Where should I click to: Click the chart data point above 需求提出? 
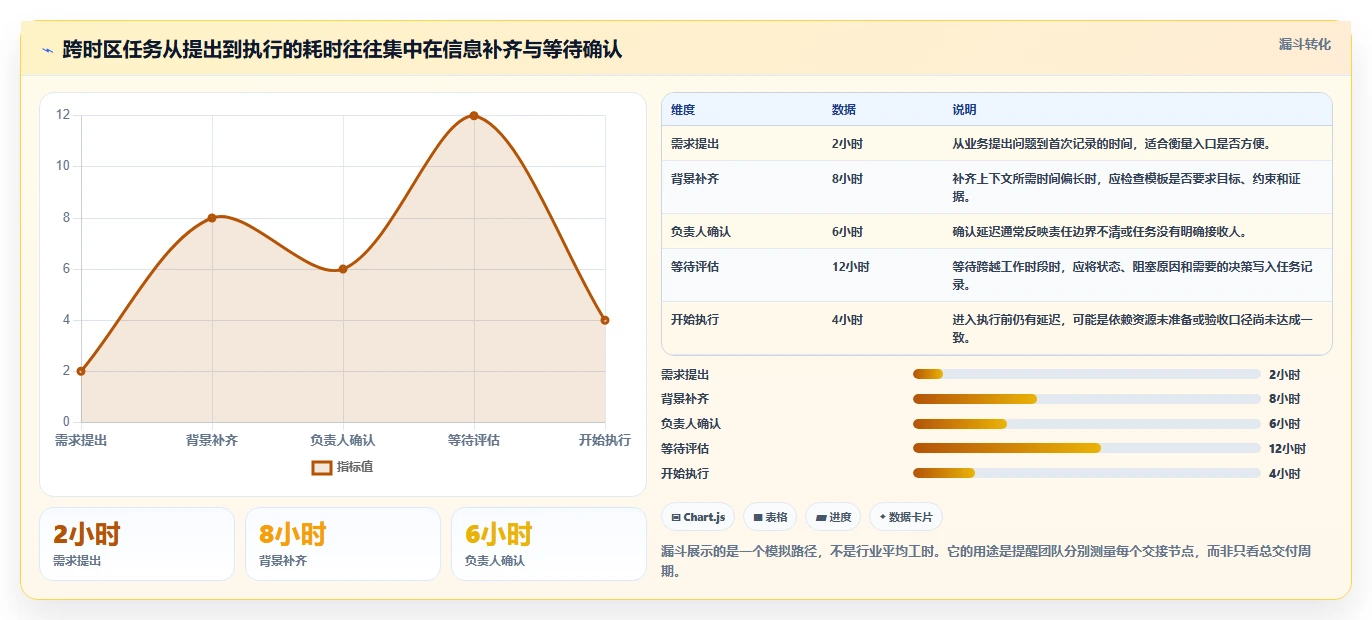(x=81, y=371)
